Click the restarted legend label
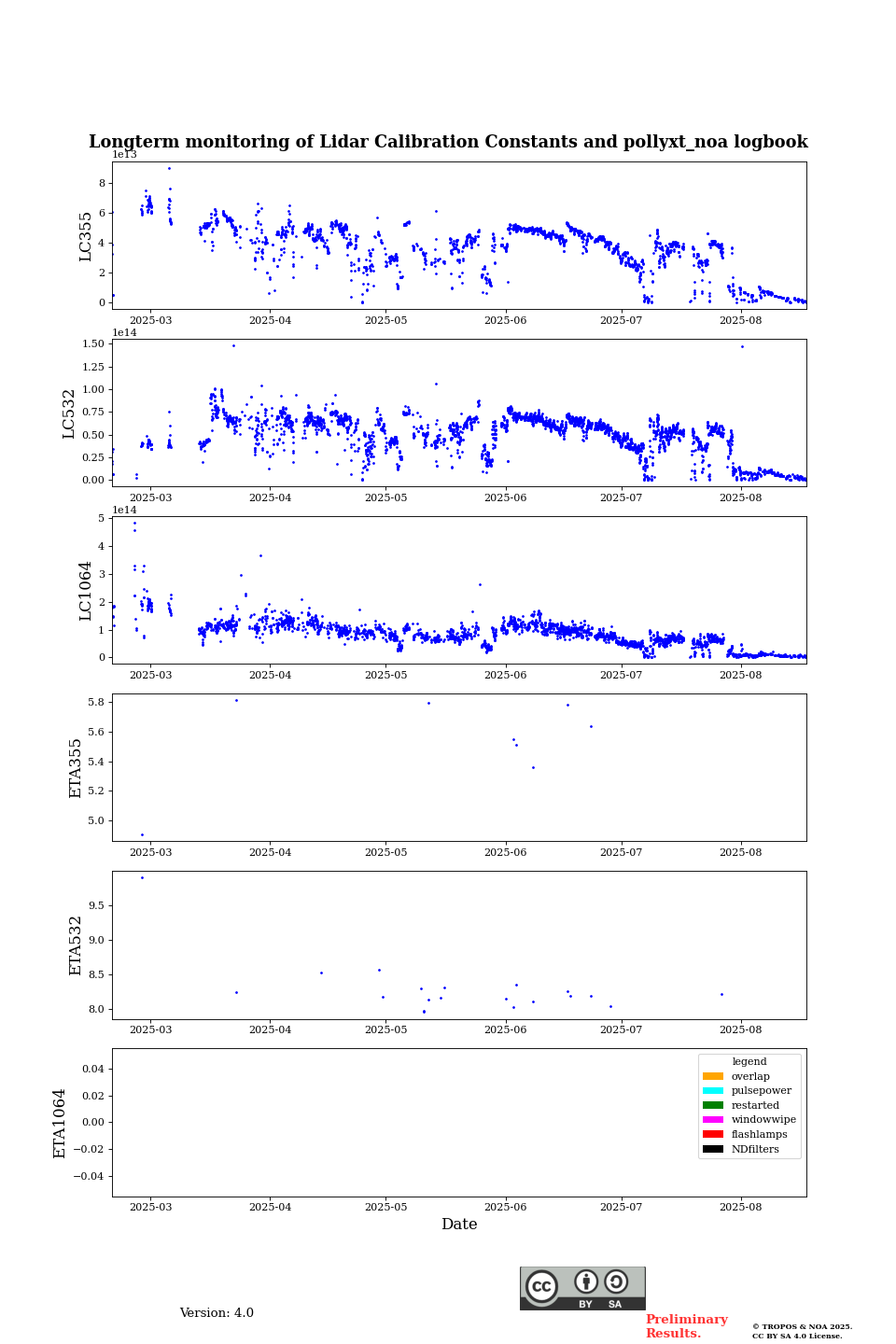This screenshot has height=1344, width=896. click(755, 1105)
